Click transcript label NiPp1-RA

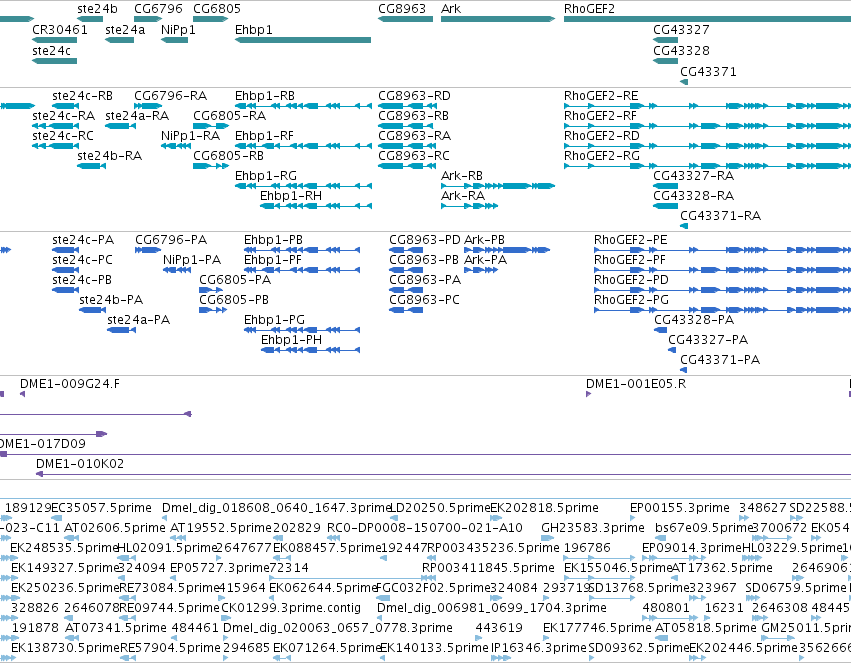[190, 136]
